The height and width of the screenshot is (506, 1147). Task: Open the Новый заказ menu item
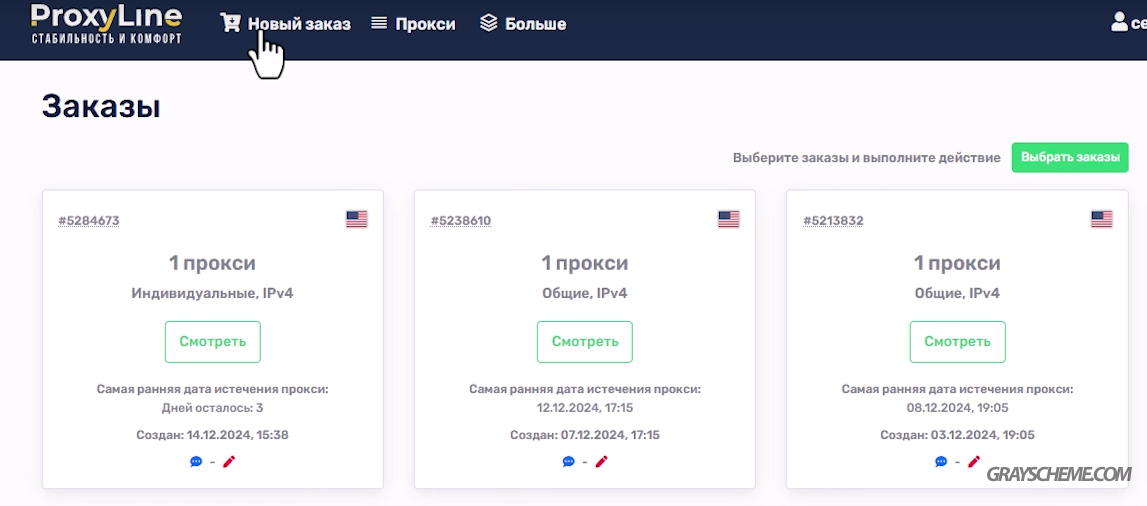(286, 24)
